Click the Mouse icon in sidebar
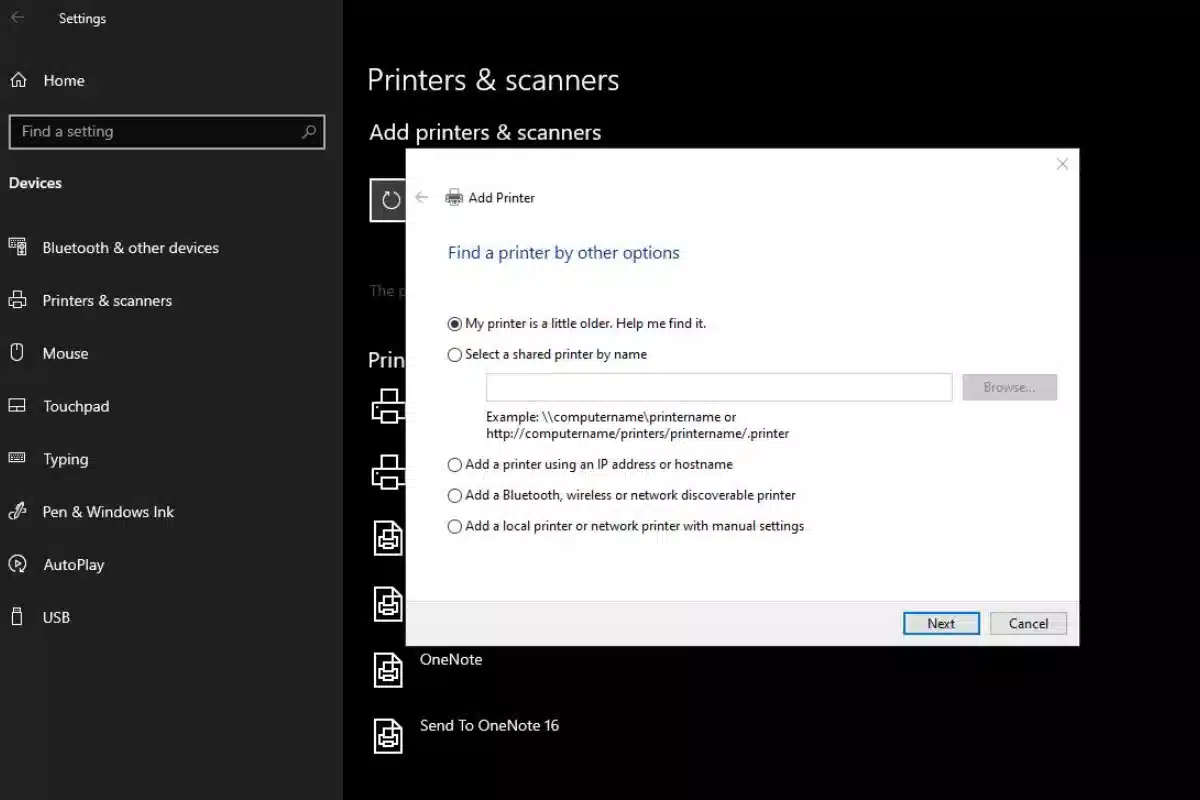 pyautogui.click(x=17, y=353)
